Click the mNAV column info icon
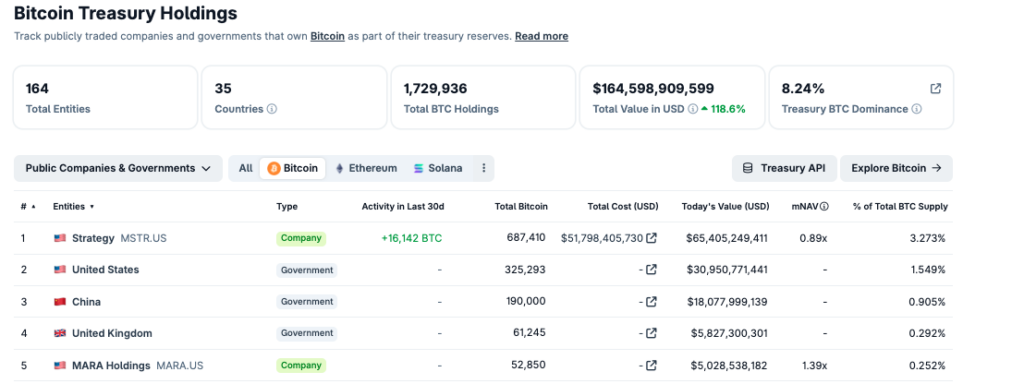Image resolution: width=1024 pixels, height=384 pixels. click(824, 206)
